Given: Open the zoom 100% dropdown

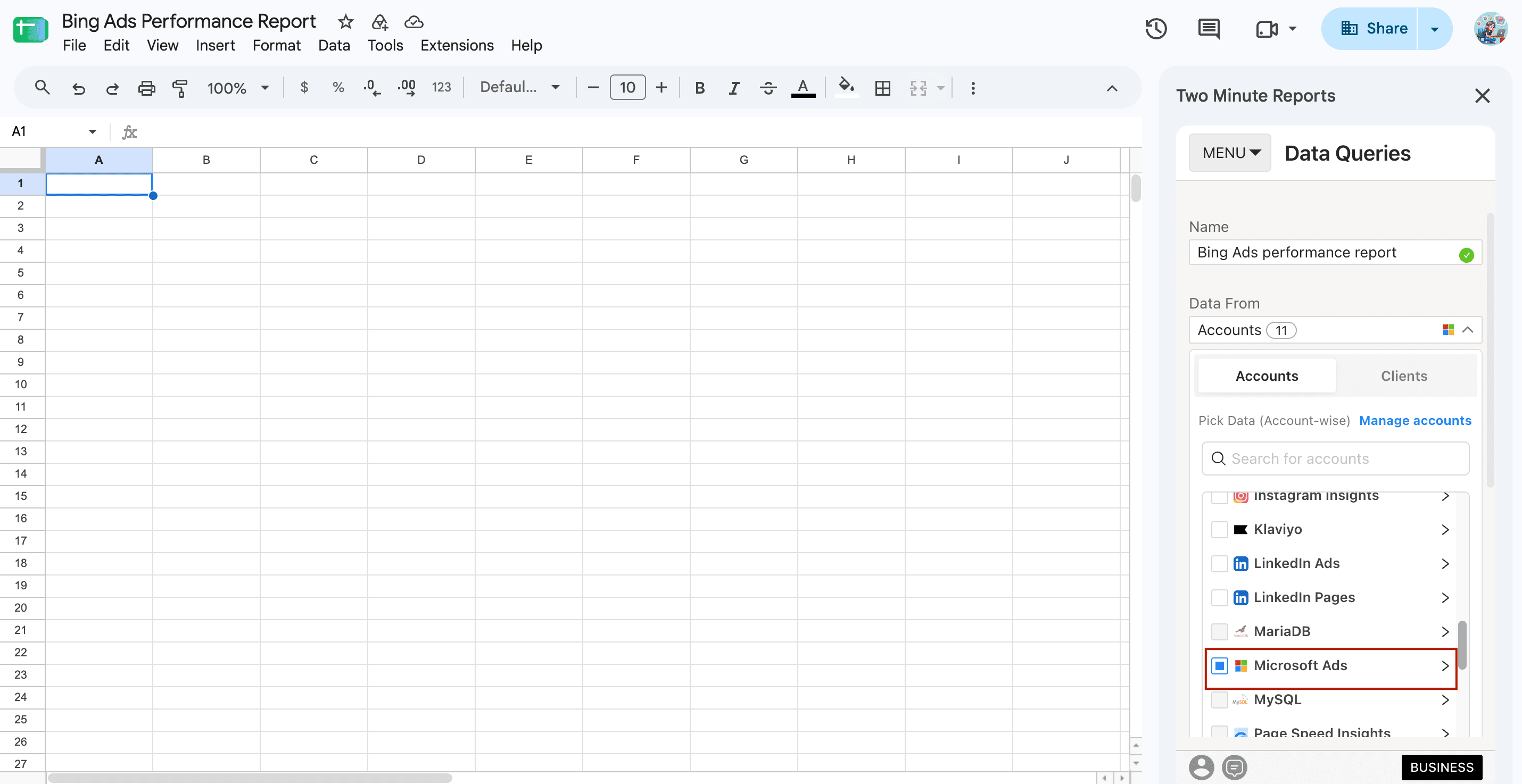Looking at the screenshot, I should (x=237, y=88).
